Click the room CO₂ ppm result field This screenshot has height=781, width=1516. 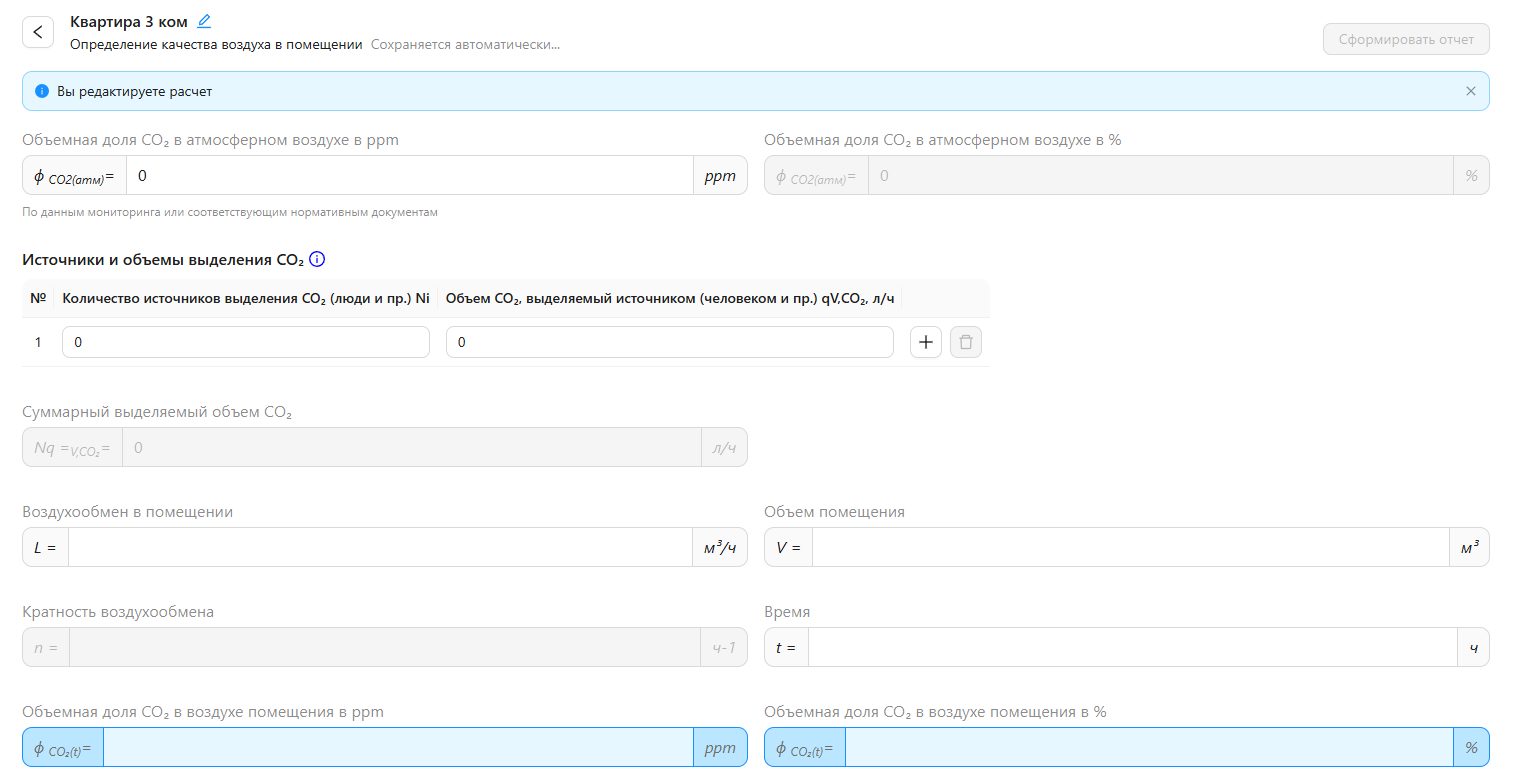(397, 748)
